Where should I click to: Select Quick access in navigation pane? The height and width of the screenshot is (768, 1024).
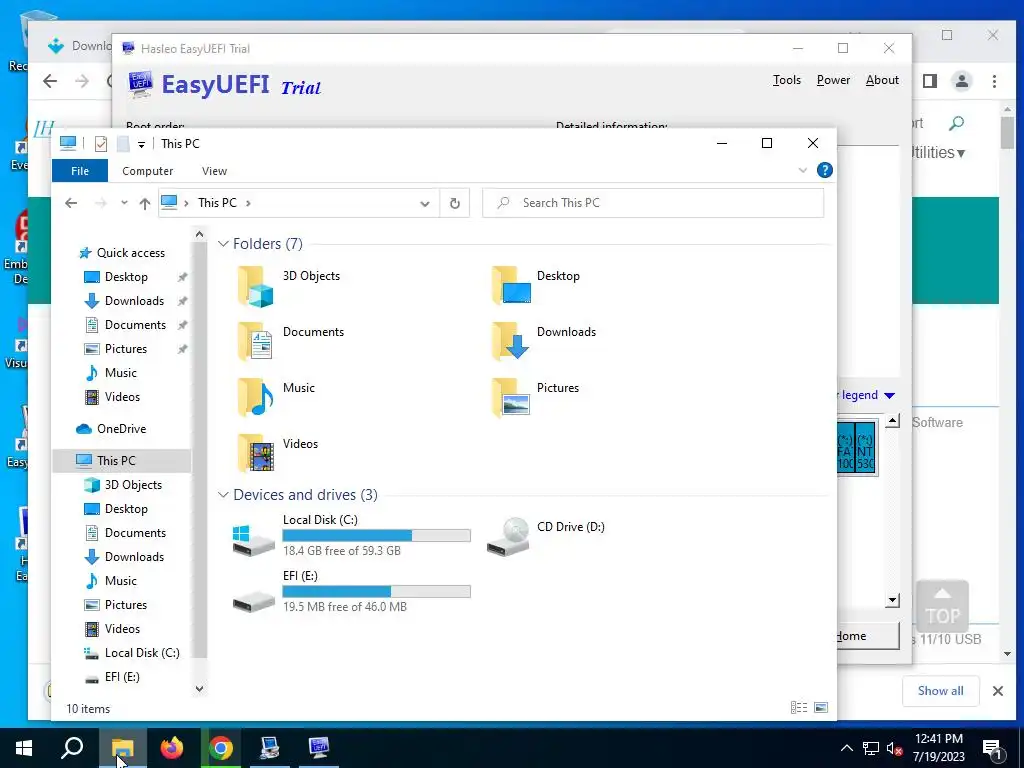coord(131,253)
